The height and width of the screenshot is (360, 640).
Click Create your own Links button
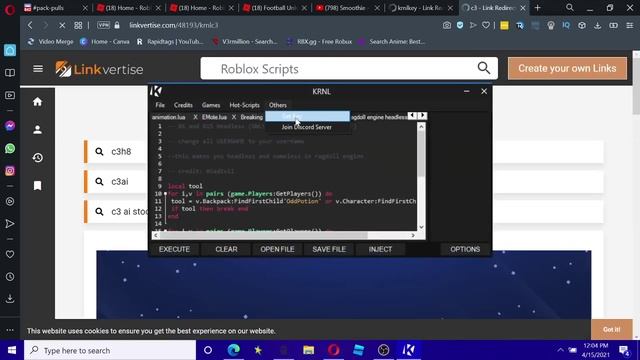pos(567,68)
